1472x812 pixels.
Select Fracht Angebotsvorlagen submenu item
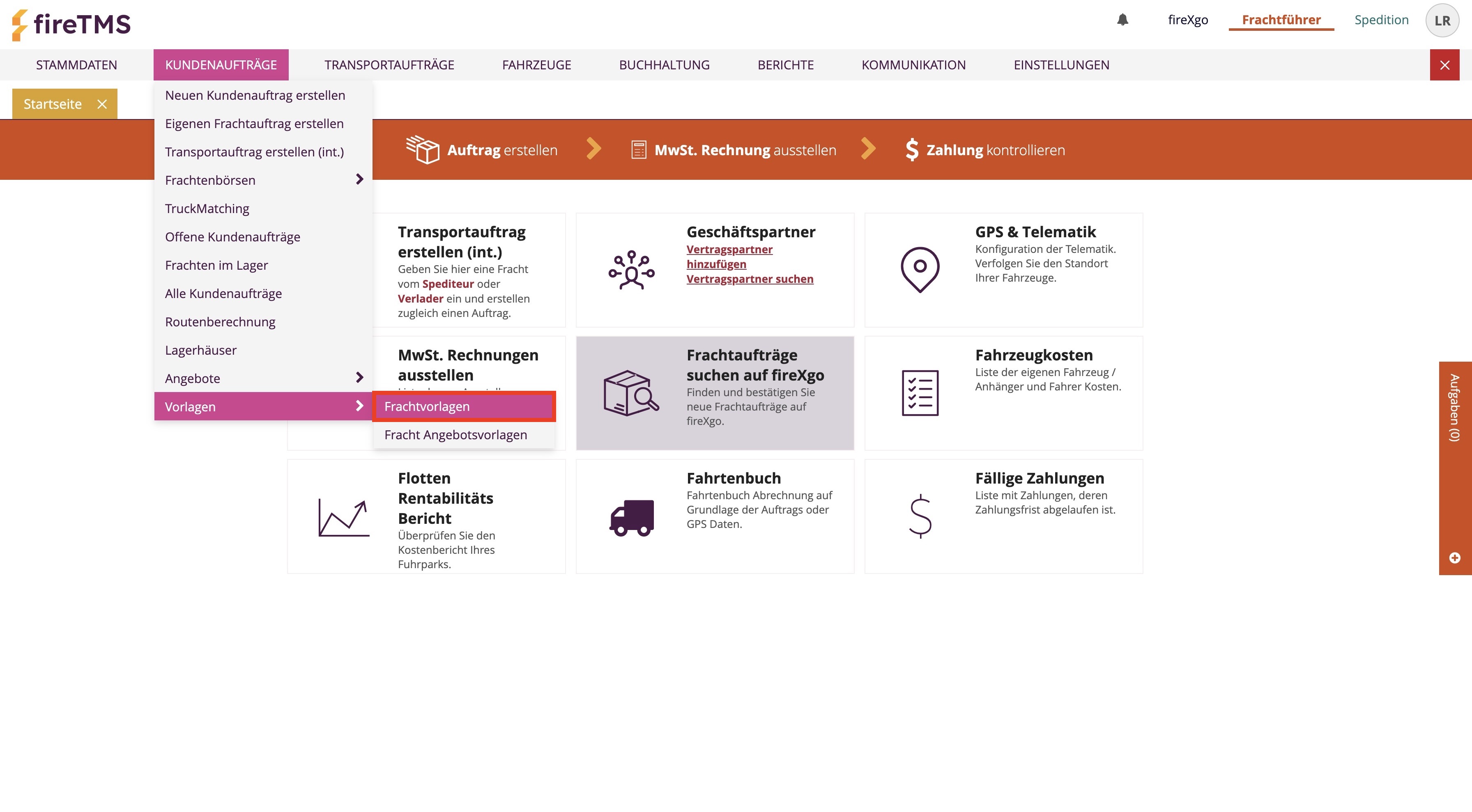click(463, 435)
